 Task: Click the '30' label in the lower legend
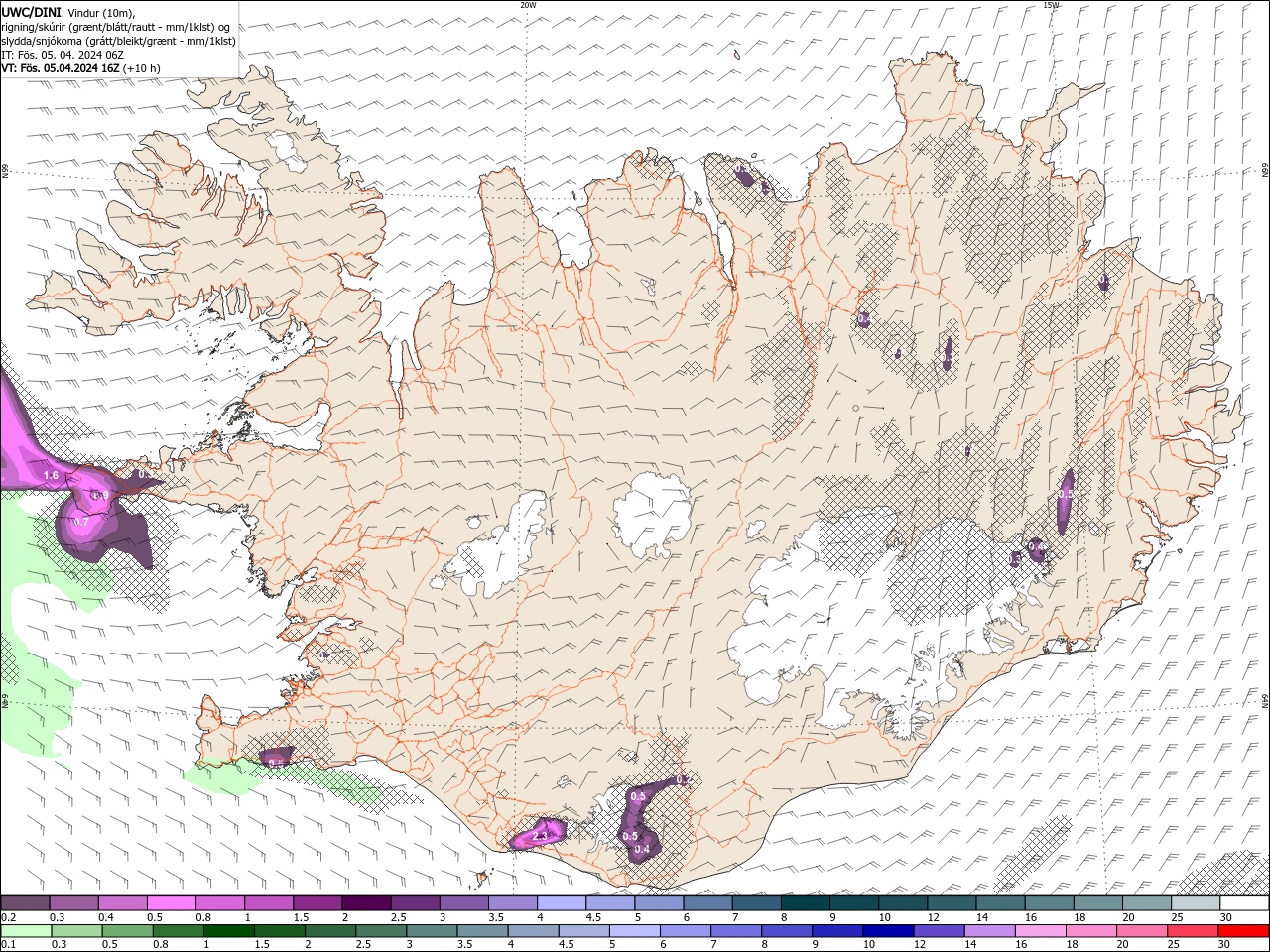tap(1226, 945)
